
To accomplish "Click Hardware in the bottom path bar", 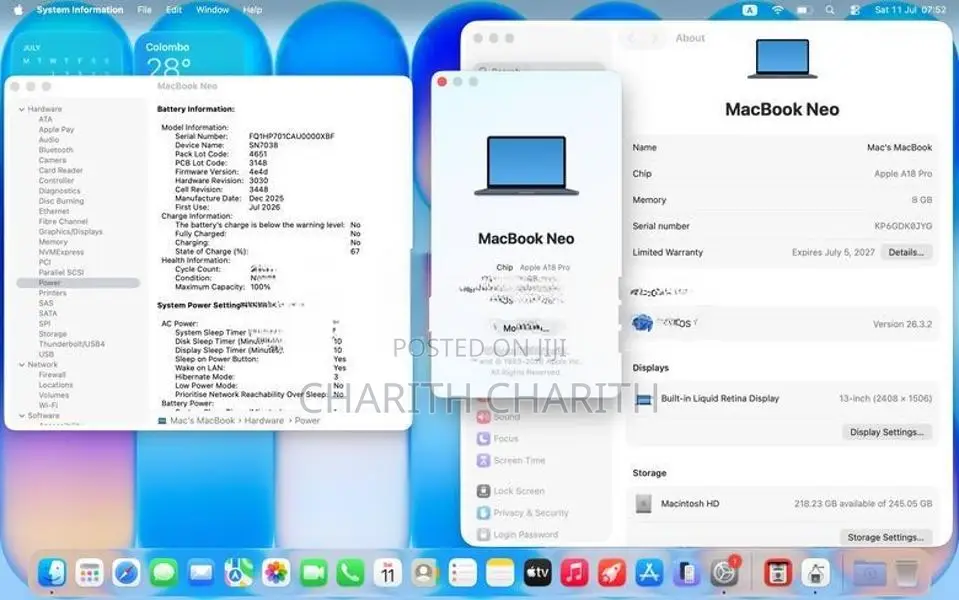I will click(264, 421).
